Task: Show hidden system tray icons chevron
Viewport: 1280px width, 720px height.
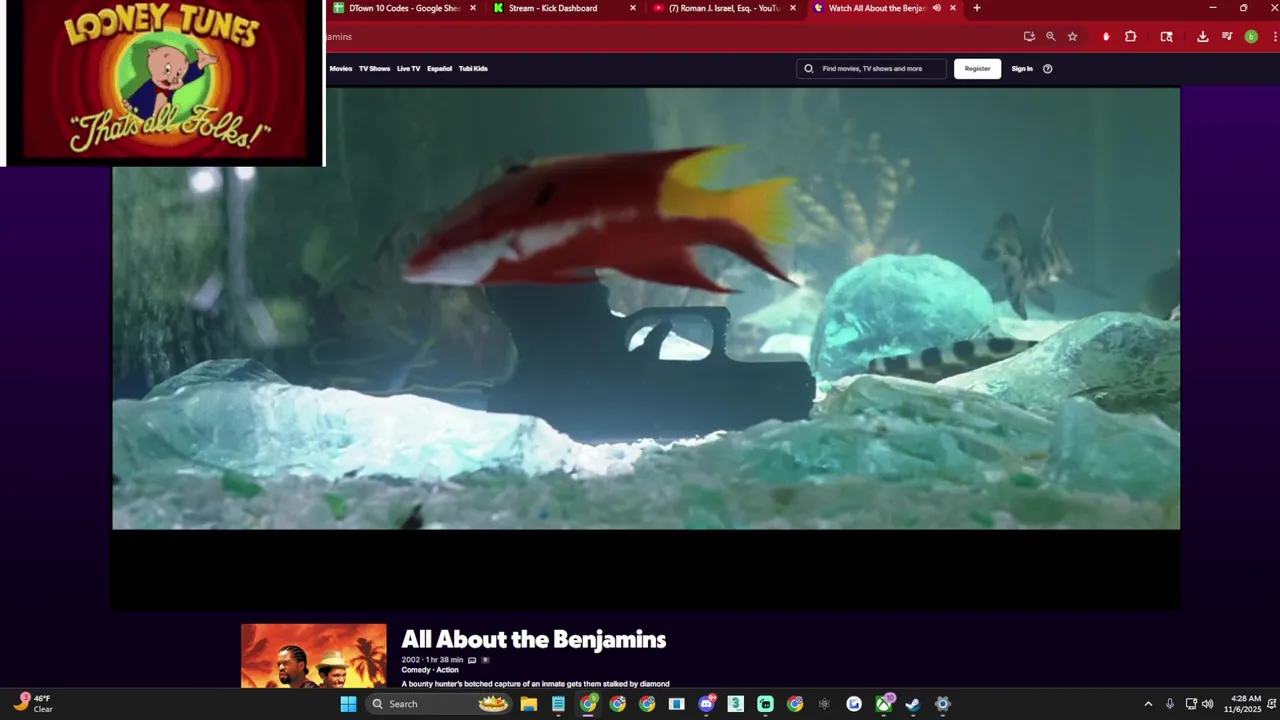Action: [x=1148, y=704]
